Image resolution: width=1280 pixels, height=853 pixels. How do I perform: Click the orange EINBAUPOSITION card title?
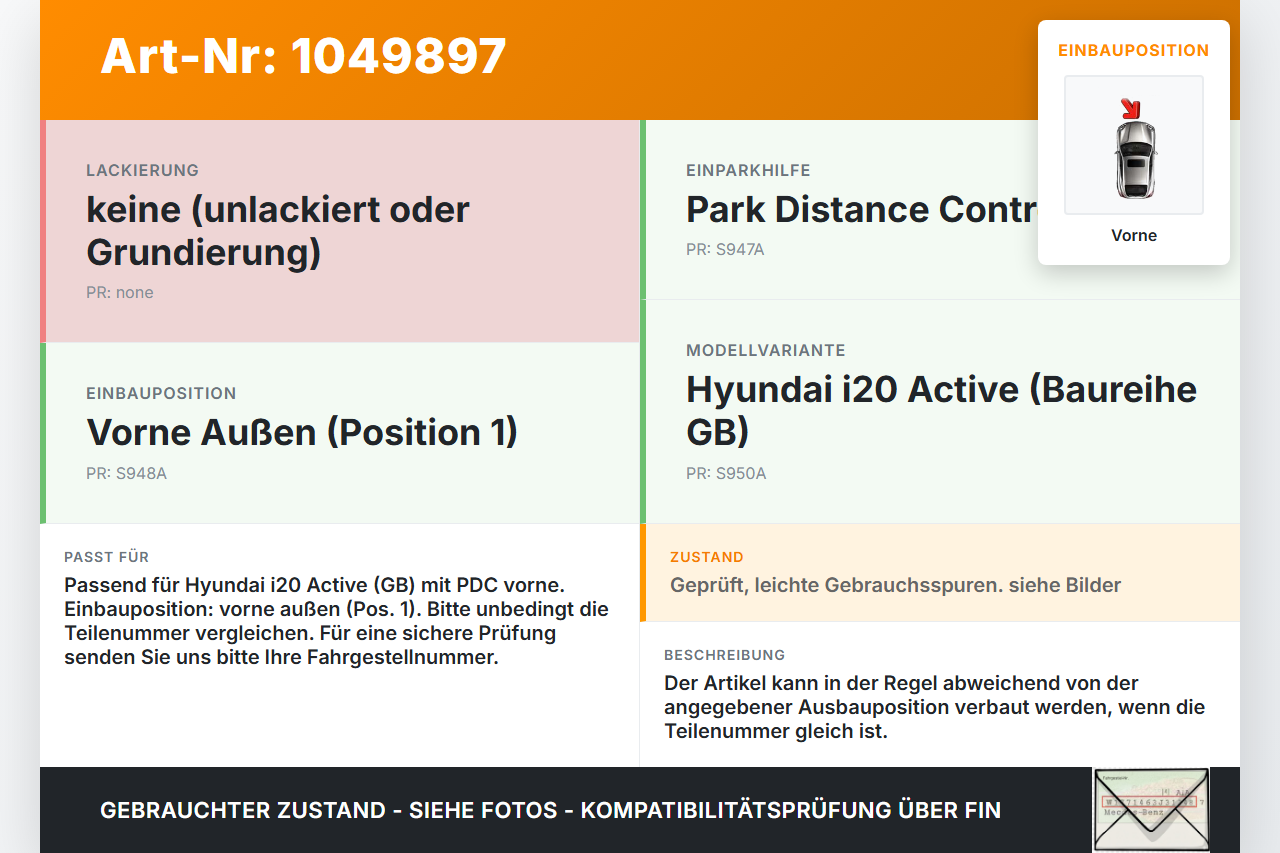tap(1134, 50)
